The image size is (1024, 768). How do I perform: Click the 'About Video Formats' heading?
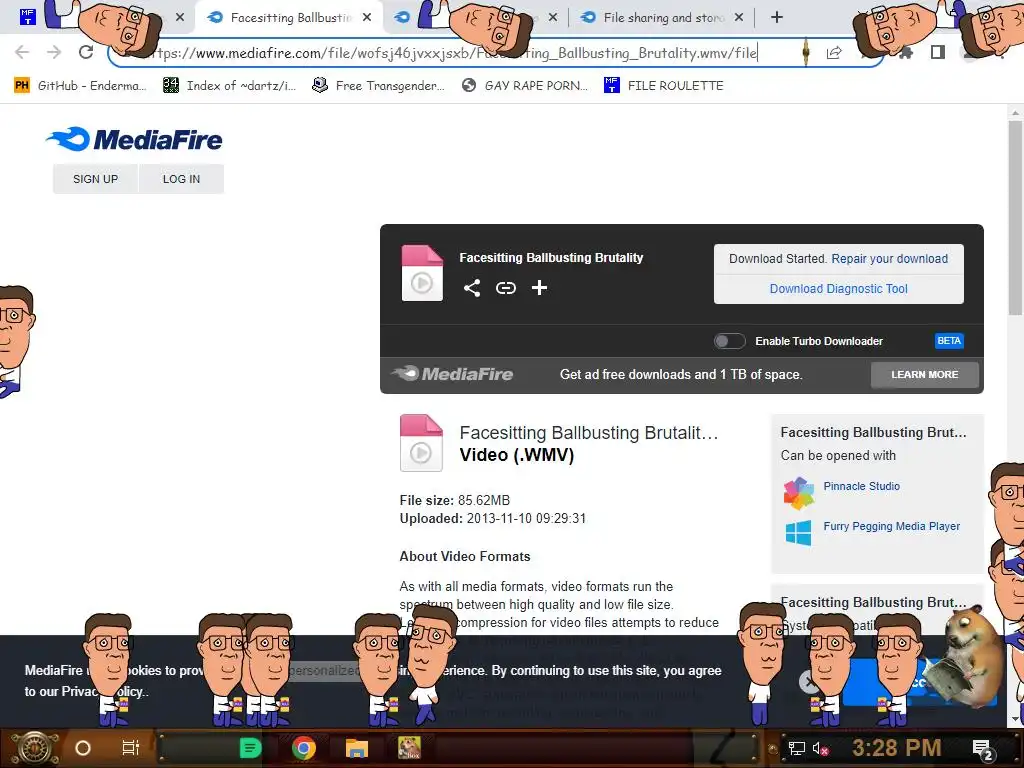[x=465, y=556]
